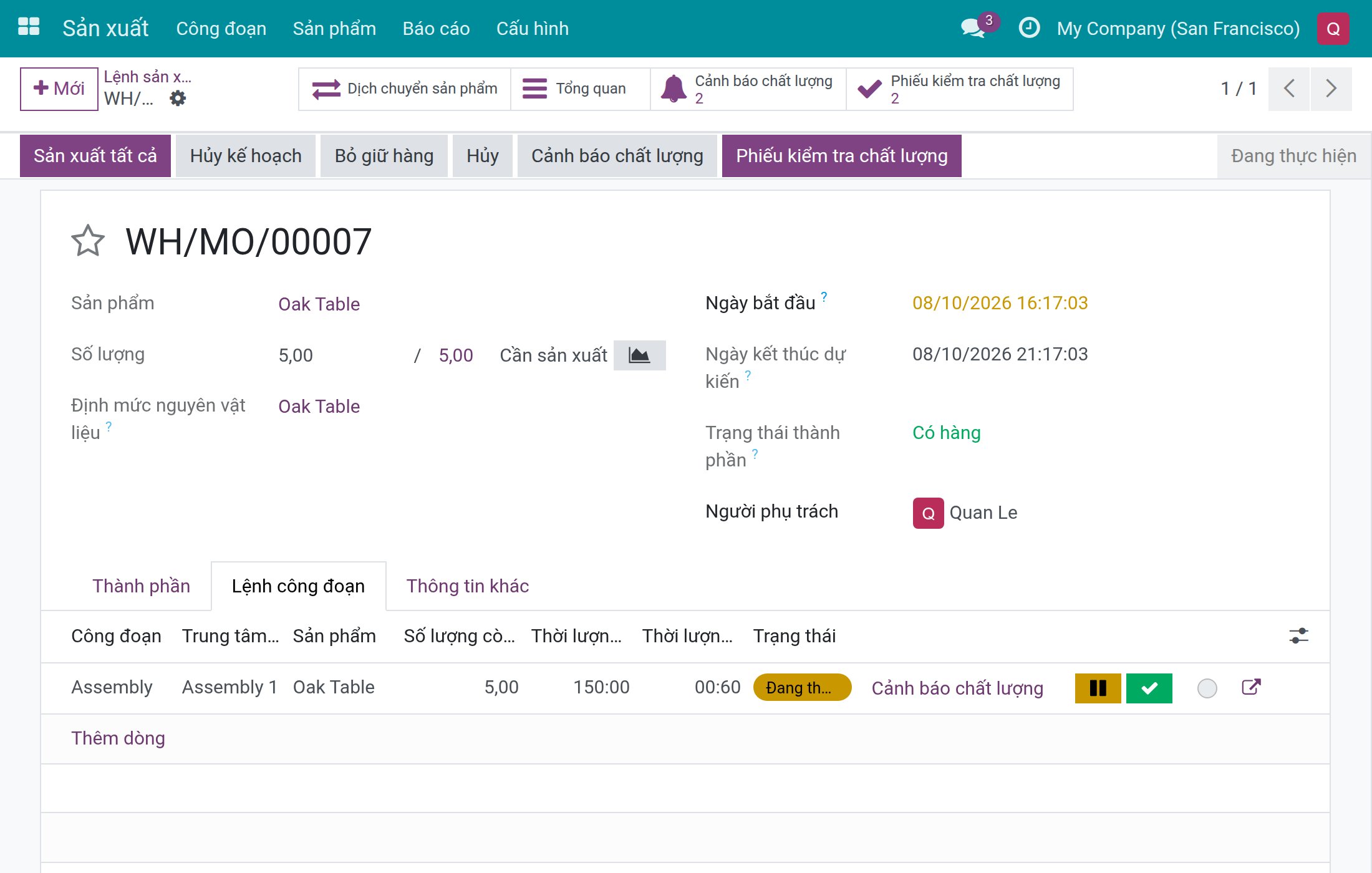Pause the Assembly work order

point(1098,688)
